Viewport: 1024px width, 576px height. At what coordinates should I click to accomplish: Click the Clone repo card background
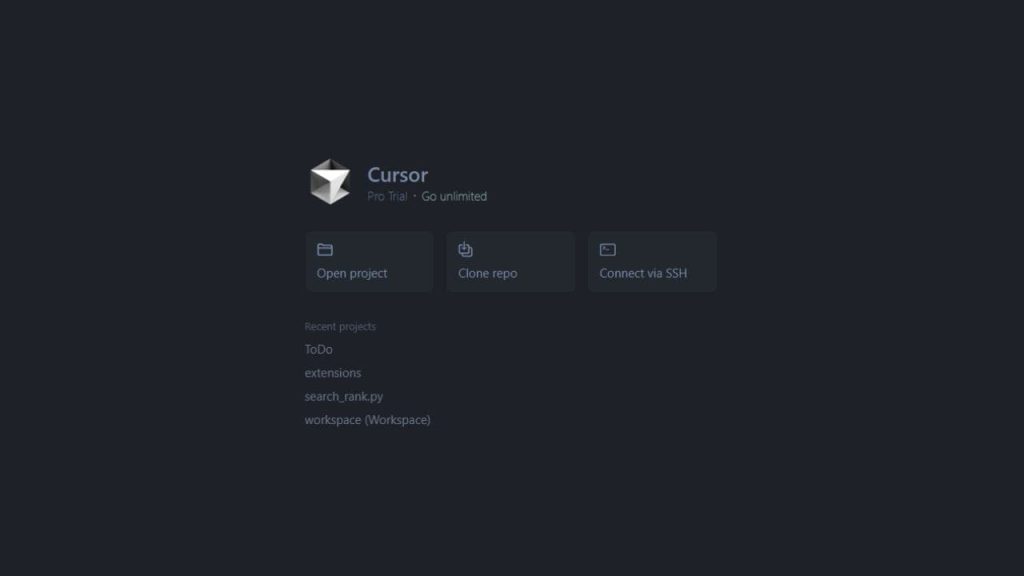pyautogui.click(x=511, y=261)
